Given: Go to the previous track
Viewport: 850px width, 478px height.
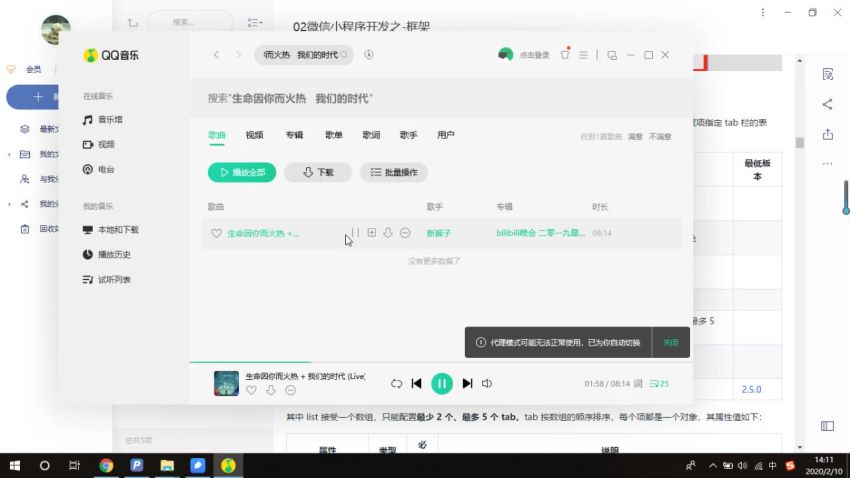Looking at the screenshot, I should coord(417,384).
